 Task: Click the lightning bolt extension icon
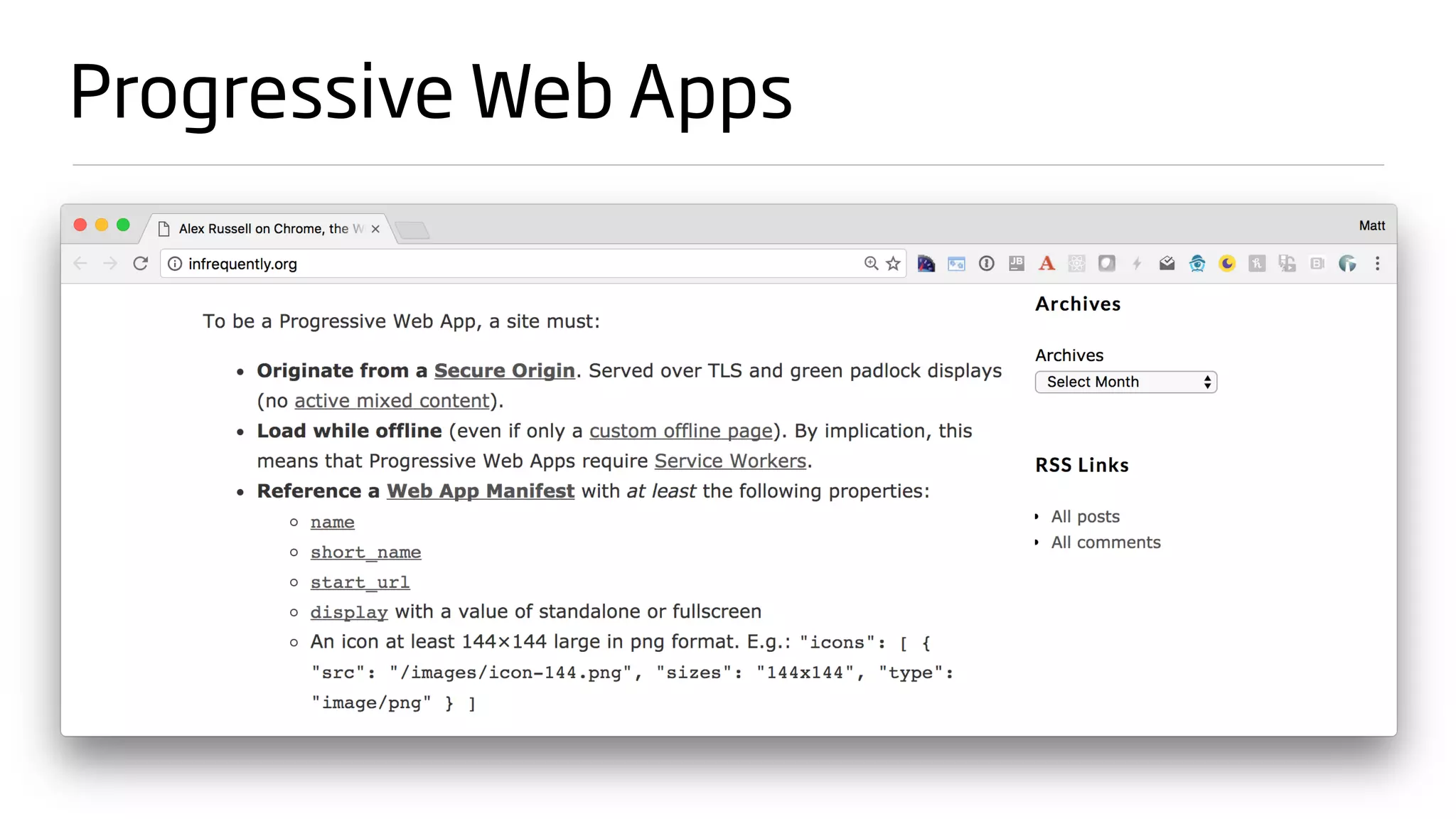pyautogui.click(x=1137, y=264)
